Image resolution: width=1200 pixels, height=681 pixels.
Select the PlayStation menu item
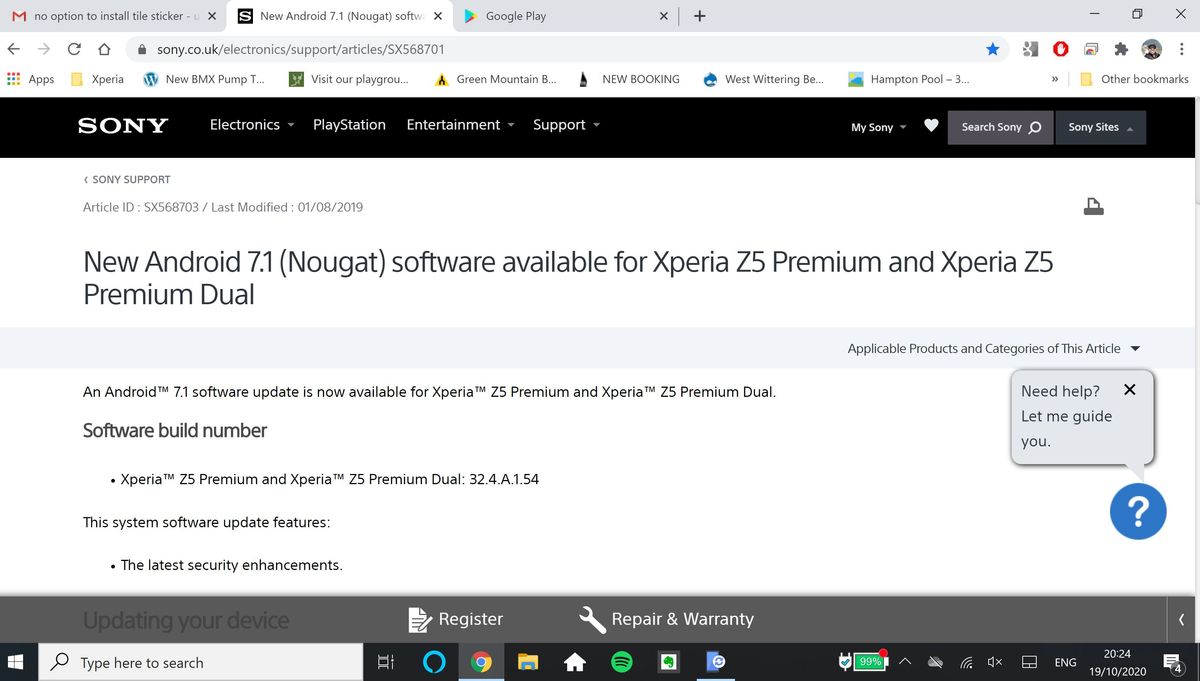coord(349,124)
